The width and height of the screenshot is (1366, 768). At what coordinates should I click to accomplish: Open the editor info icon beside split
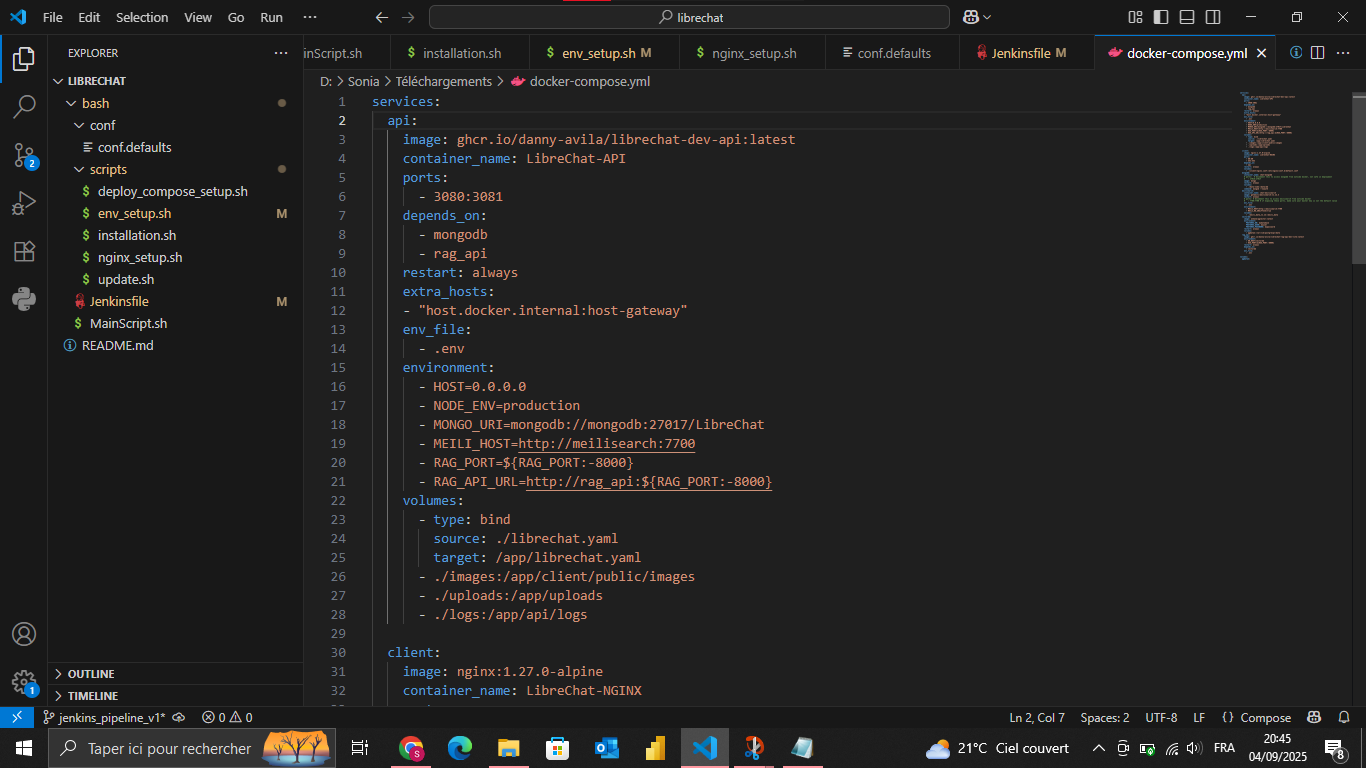pyautogui.click(x=1295, y=53)
